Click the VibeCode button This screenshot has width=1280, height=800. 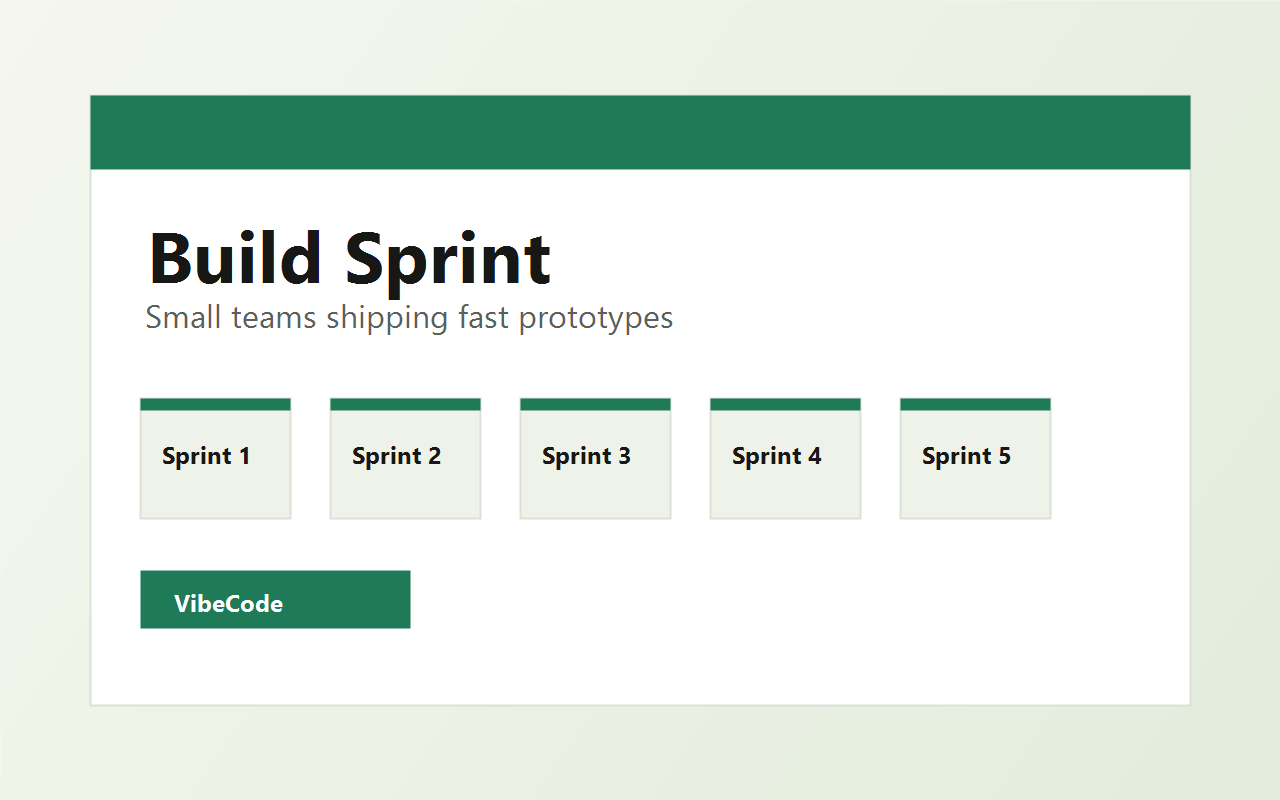click(275, 600)
